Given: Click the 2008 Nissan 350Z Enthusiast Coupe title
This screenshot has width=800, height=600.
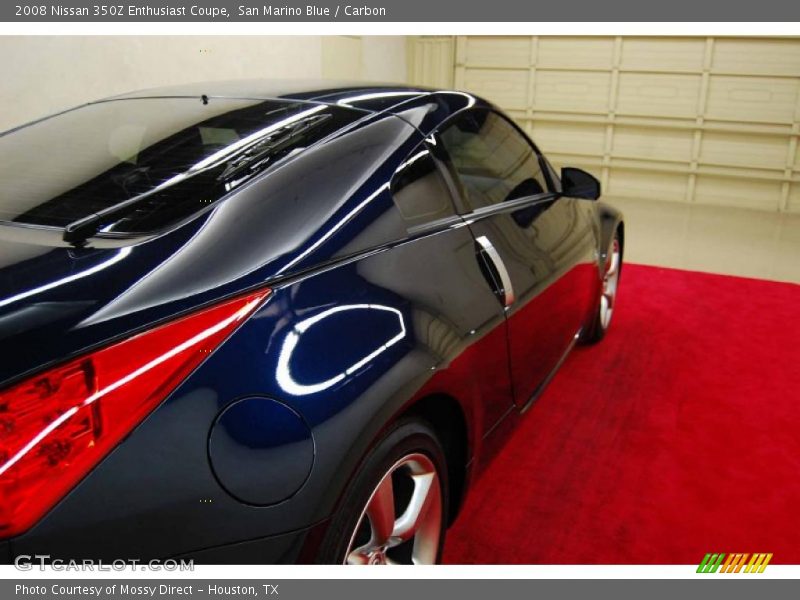Looking at the screenshot, I should [x=121, y=11].
